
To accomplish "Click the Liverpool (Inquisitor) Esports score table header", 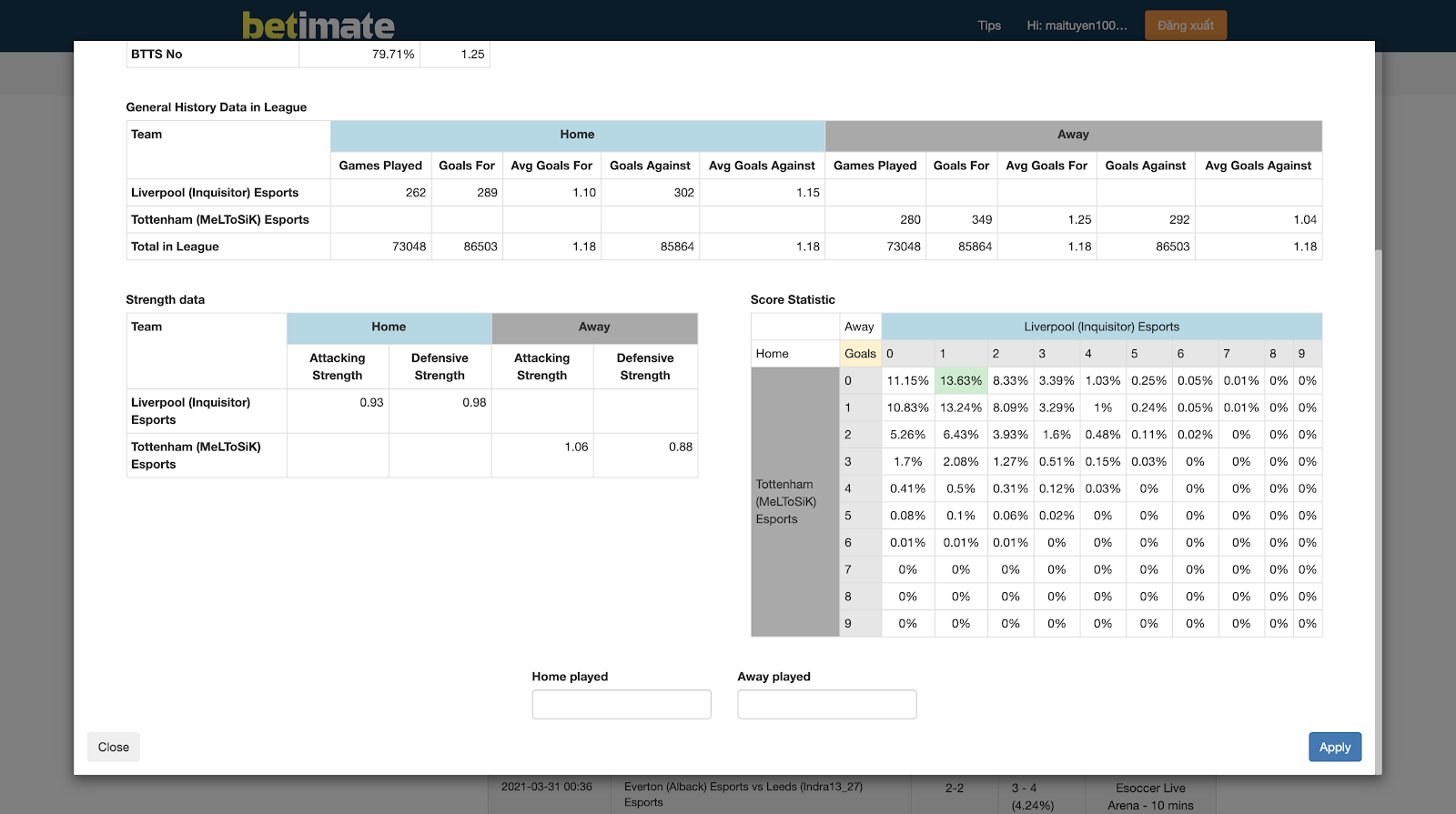I will 1101,327.
